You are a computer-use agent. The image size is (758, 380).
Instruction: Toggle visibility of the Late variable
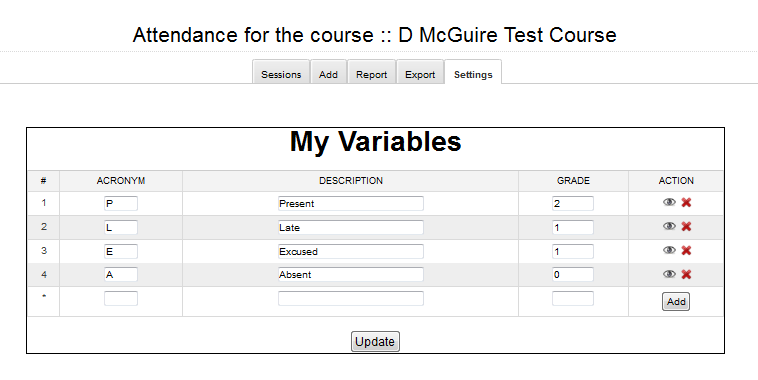(669, 226)
